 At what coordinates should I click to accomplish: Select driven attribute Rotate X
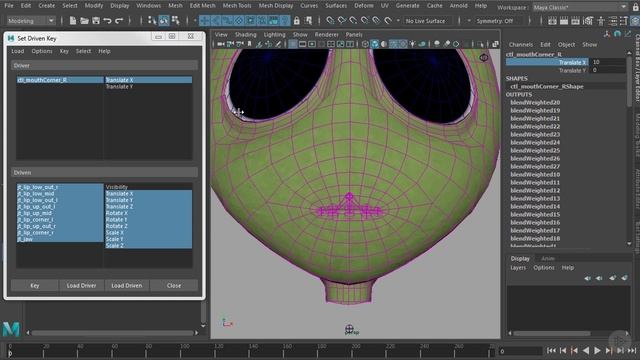[149, 213]
